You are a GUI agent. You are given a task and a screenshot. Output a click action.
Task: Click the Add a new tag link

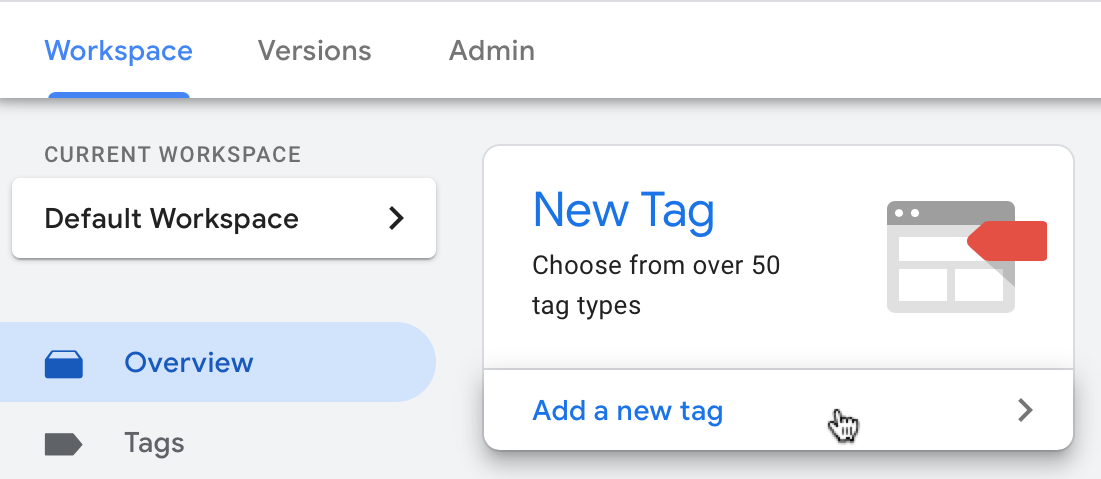point(628,410)
